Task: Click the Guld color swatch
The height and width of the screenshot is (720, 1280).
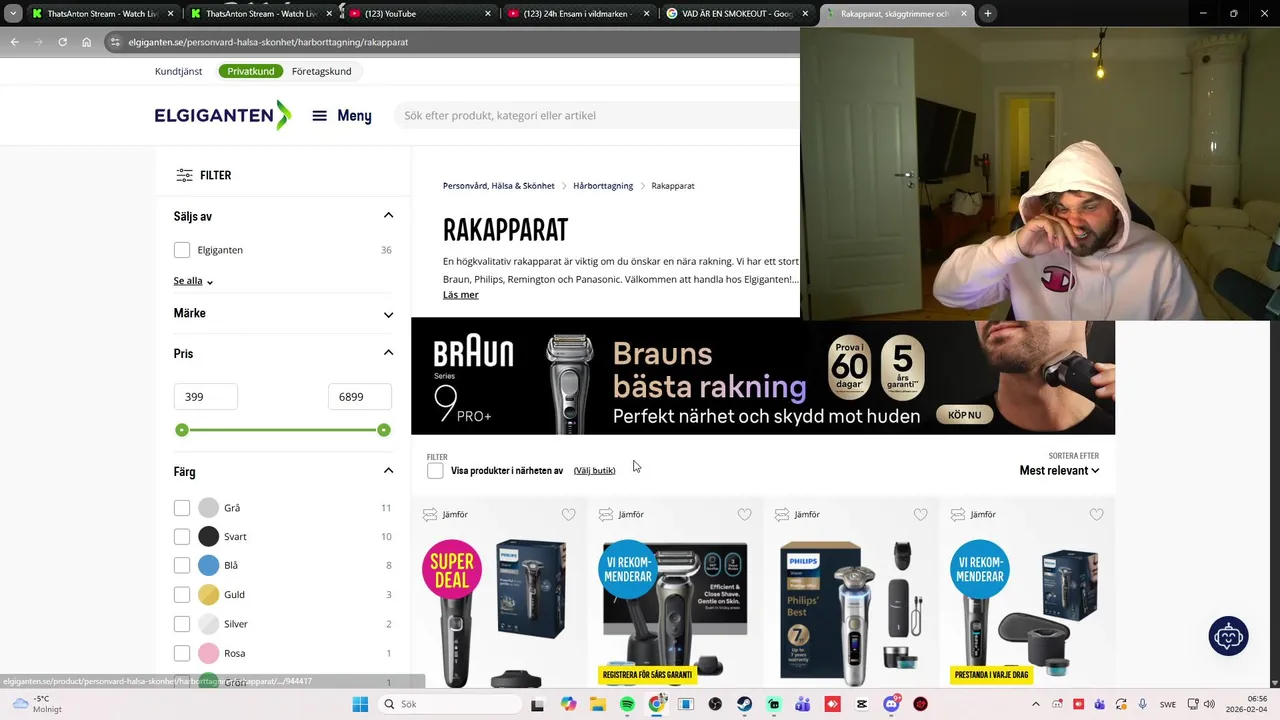Action: click(208, 595)
